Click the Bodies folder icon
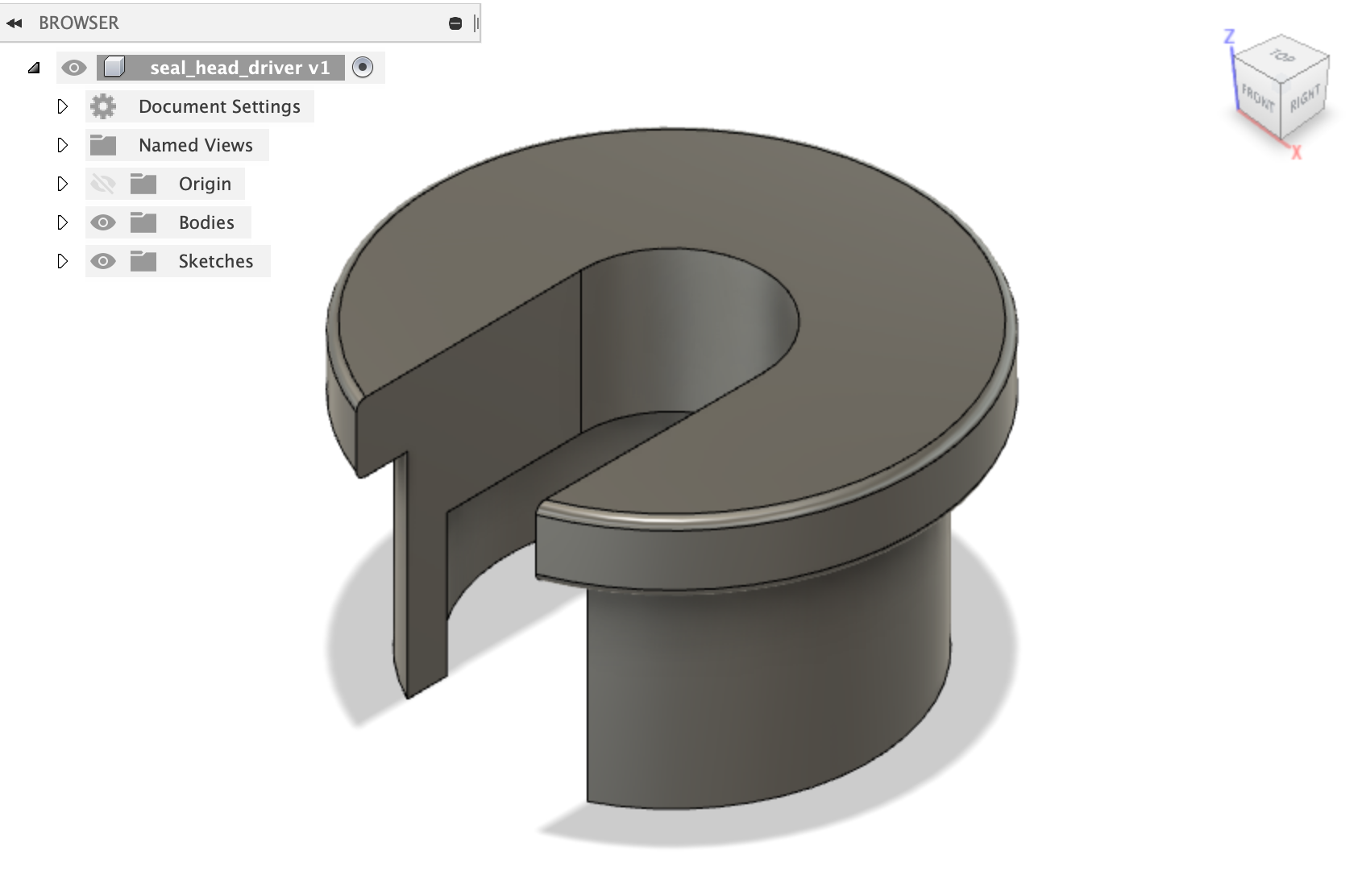Screen dimensions: 1362x896 pos(143,222)
